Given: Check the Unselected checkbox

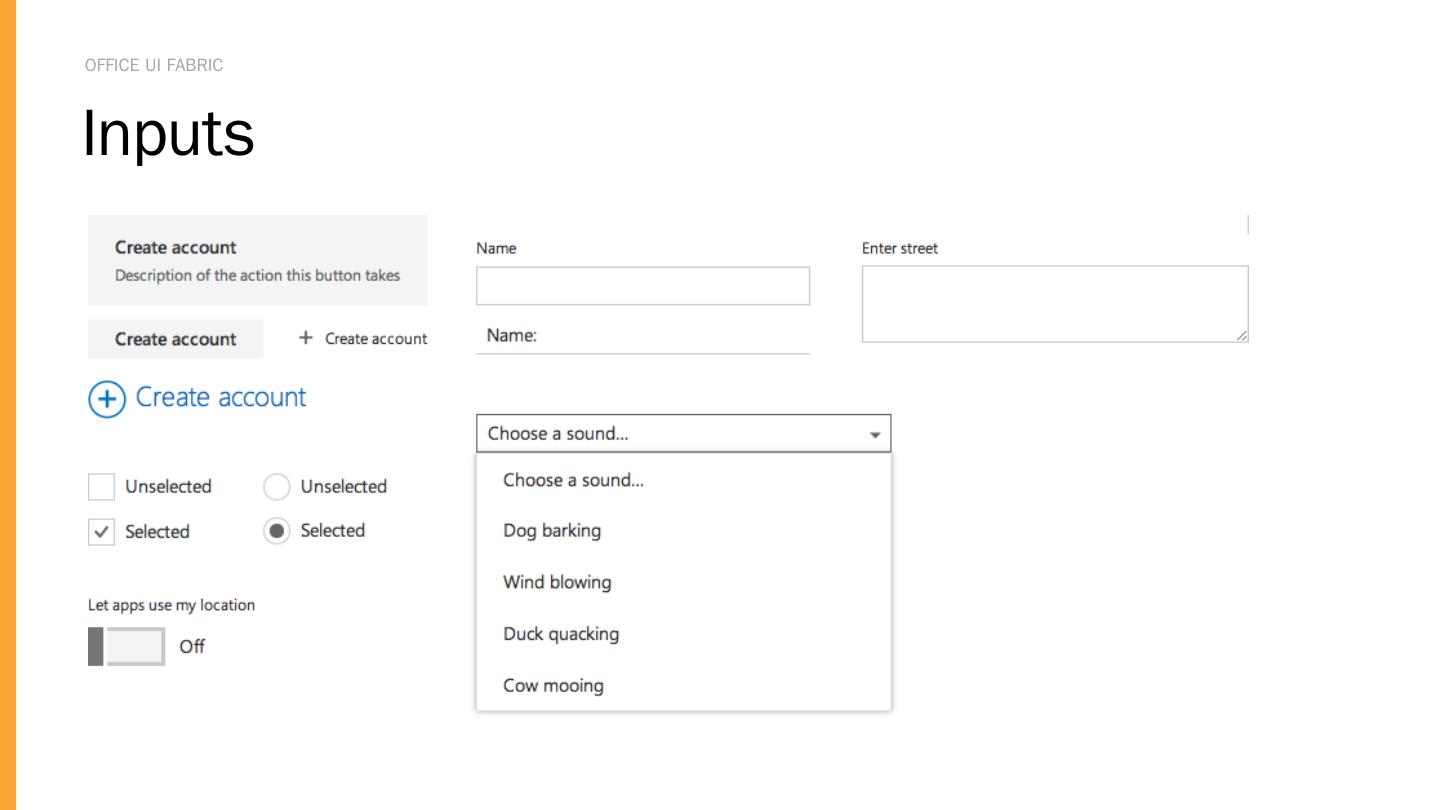Looking at the screenshot, I should pos(102,487).
